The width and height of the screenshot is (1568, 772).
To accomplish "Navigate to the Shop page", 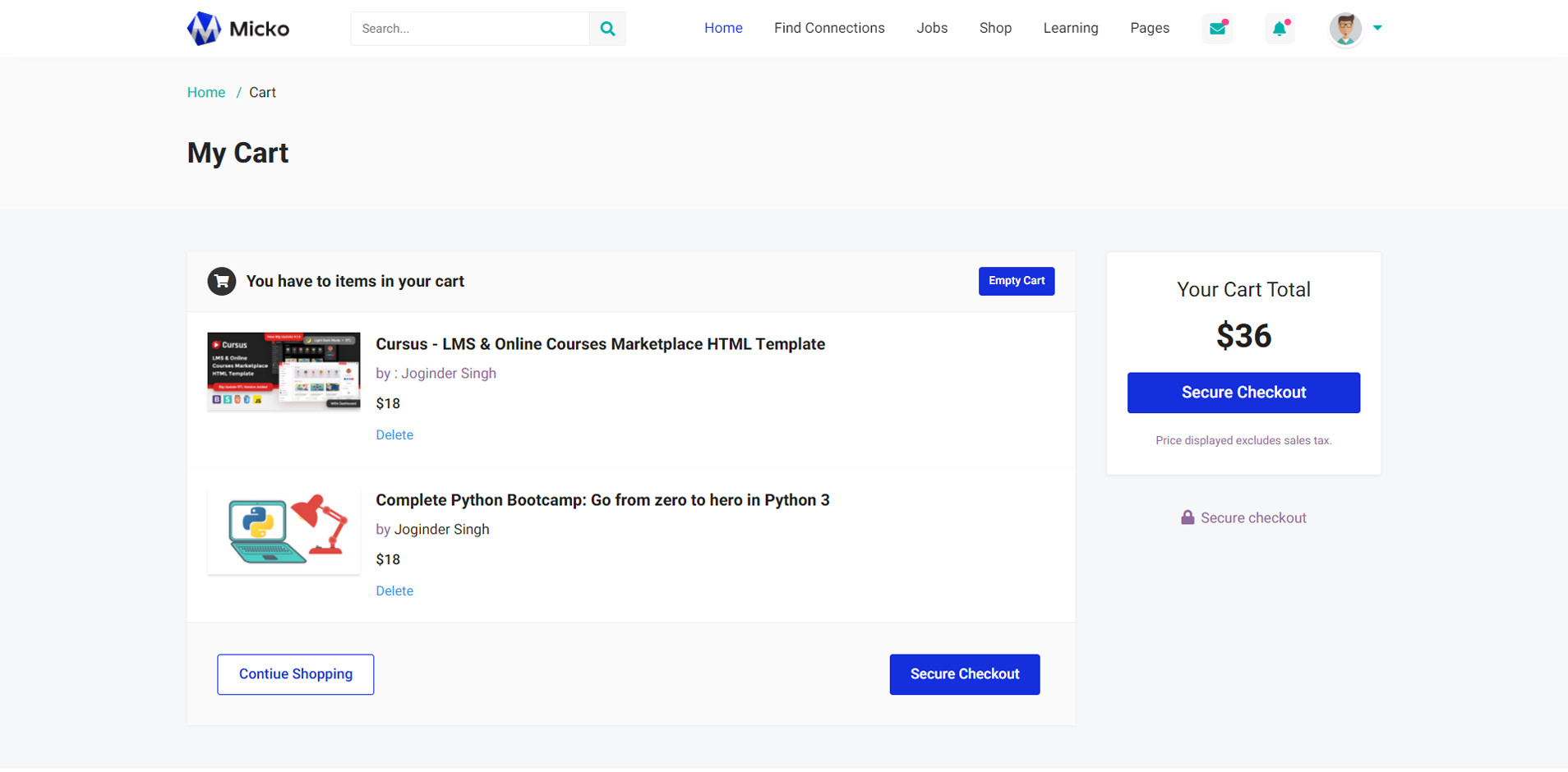I will point(994,28).
